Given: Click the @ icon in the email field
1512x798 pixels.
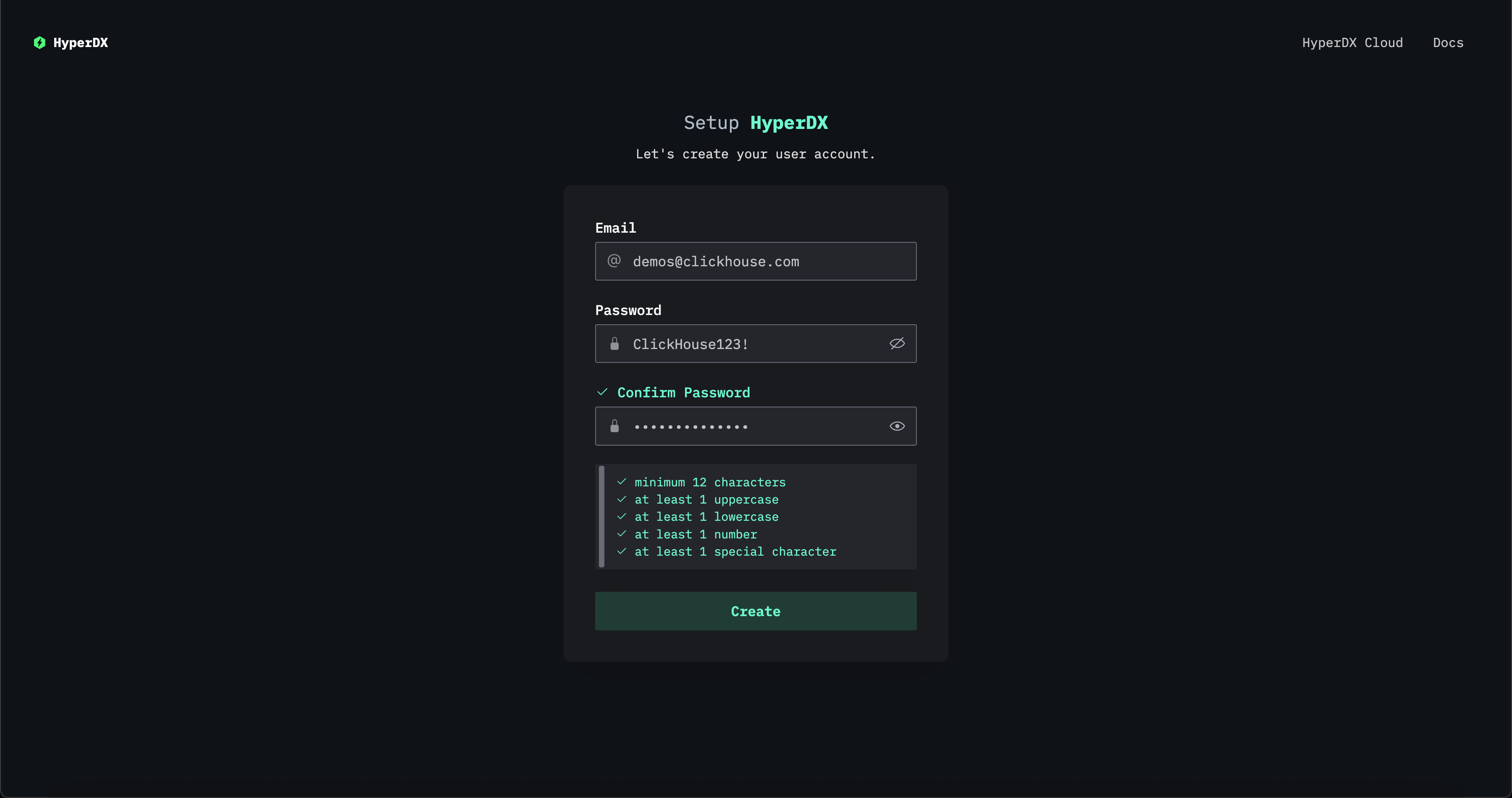Looking at the screenshot, I should (614, 261).
